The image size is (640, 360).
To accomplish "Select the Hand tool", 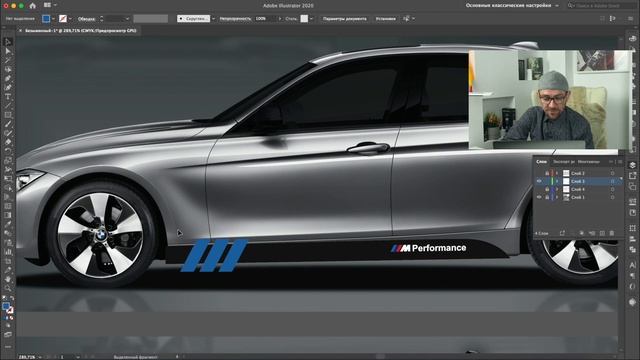I will [8, 279].
